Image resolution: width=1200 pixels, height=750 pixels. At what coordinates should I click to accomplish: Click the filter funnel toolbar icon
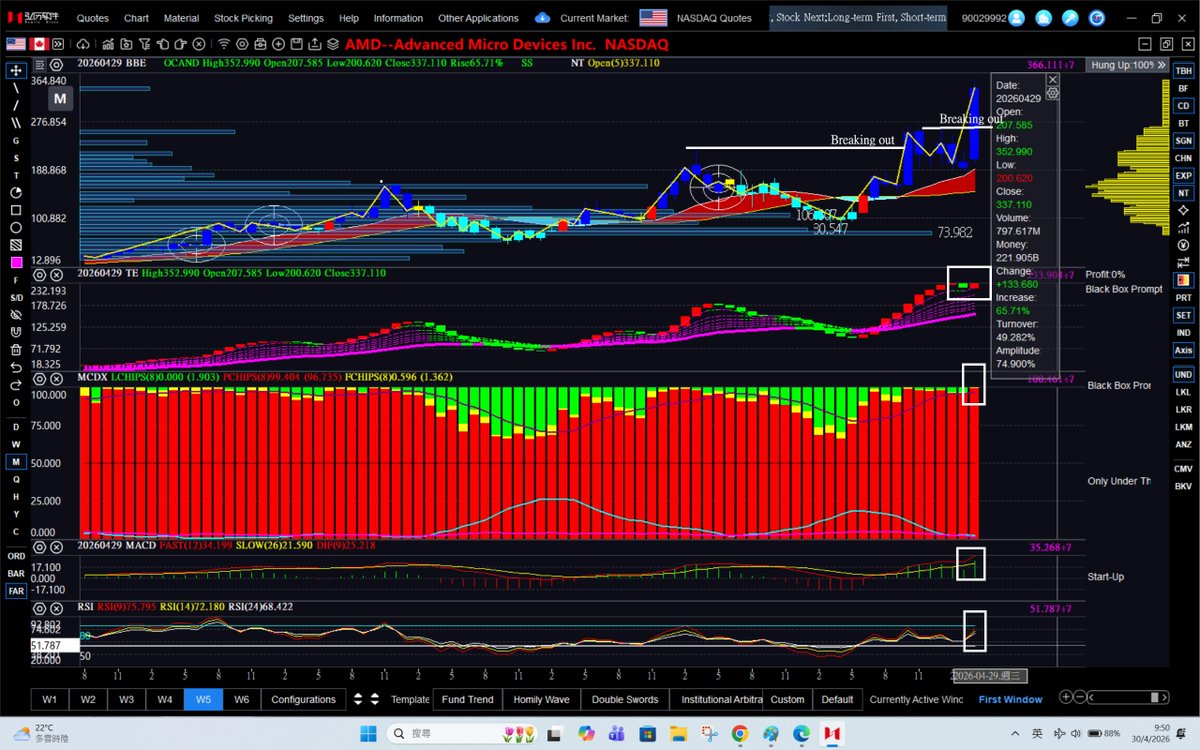145,44
